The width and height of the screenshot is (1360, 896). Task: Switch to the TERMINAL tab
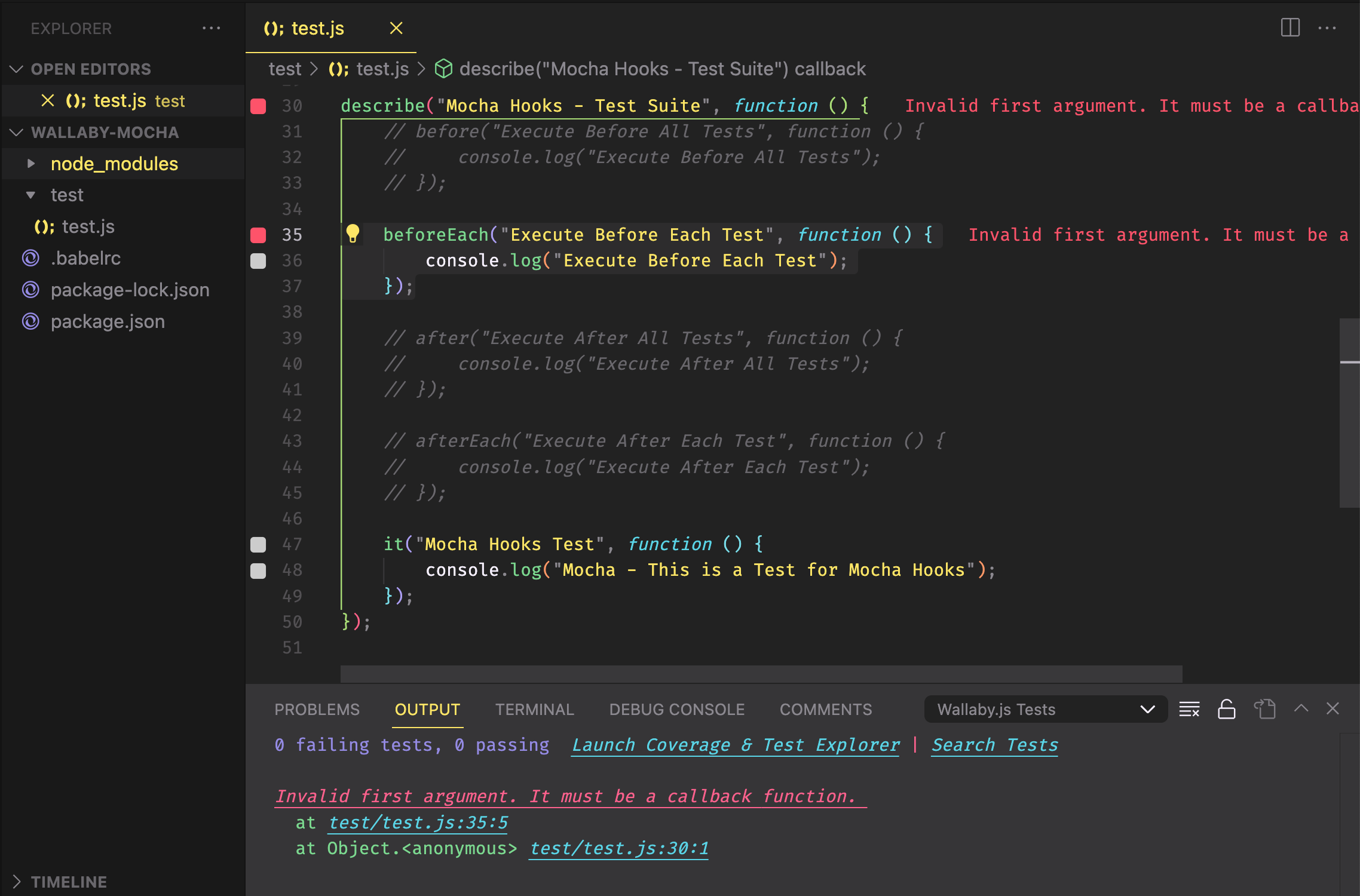pos(534,709)
